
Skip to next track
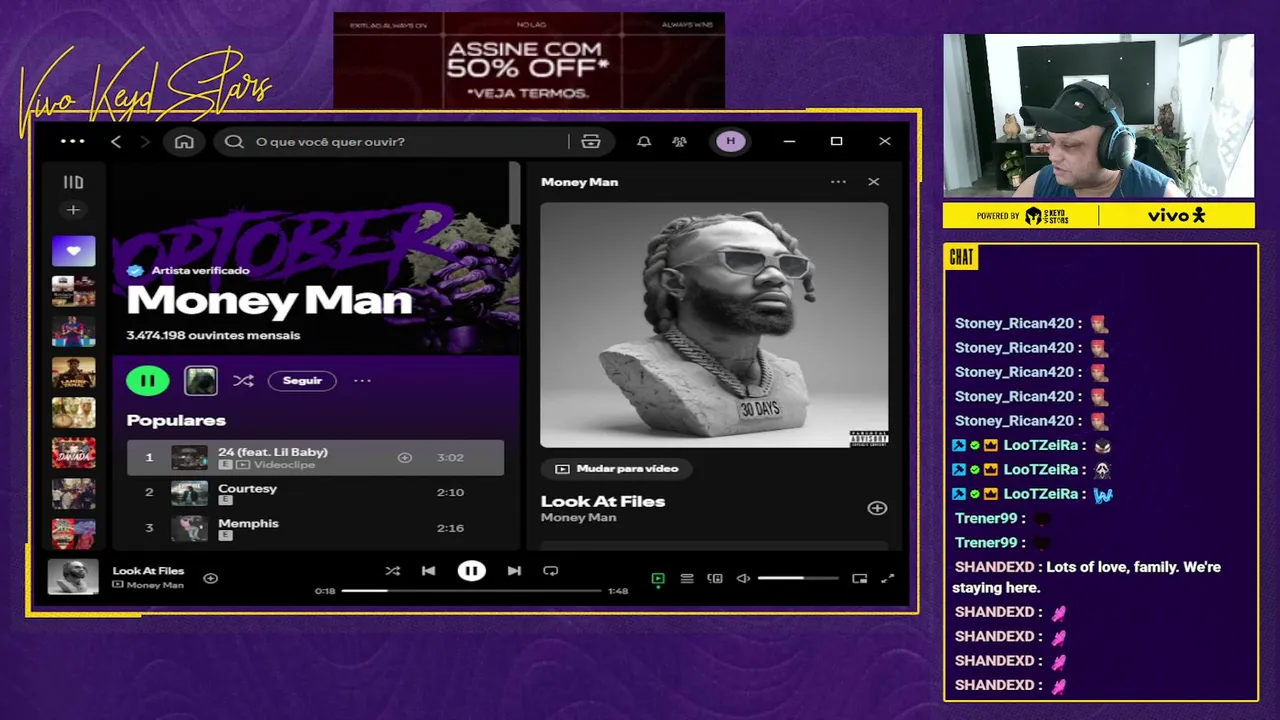(x=514, y=571)
